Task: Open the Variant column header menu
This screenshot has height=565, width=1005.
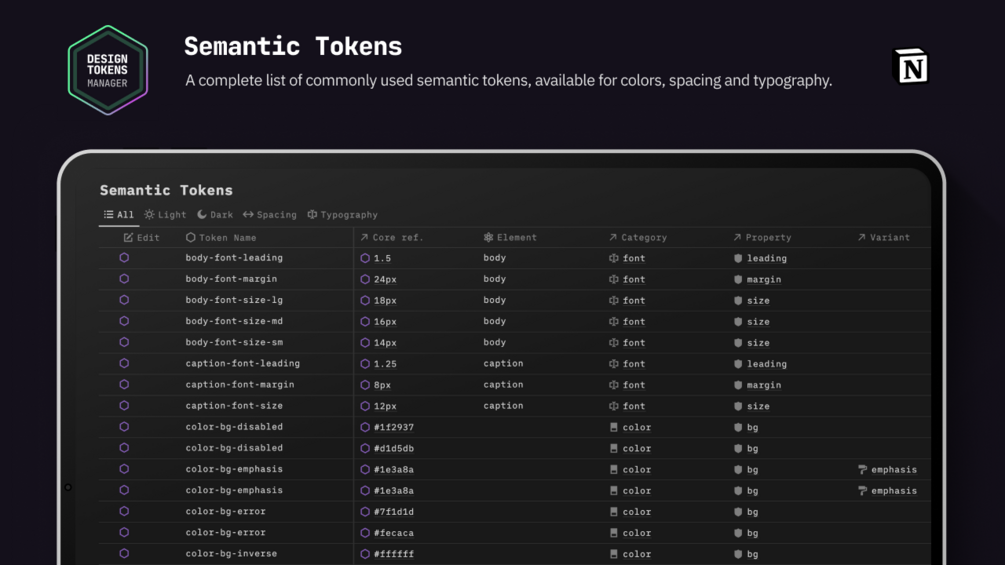Action: coord(884,238)
